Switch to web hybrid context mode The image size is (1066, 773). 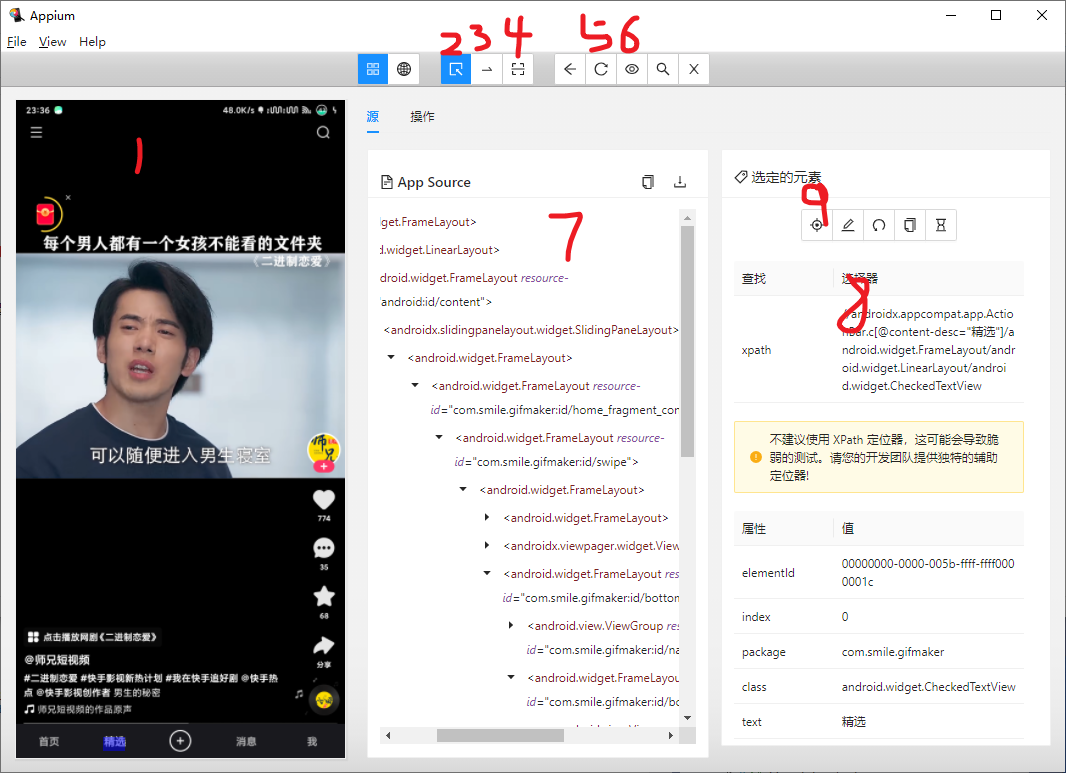point(403,69)
